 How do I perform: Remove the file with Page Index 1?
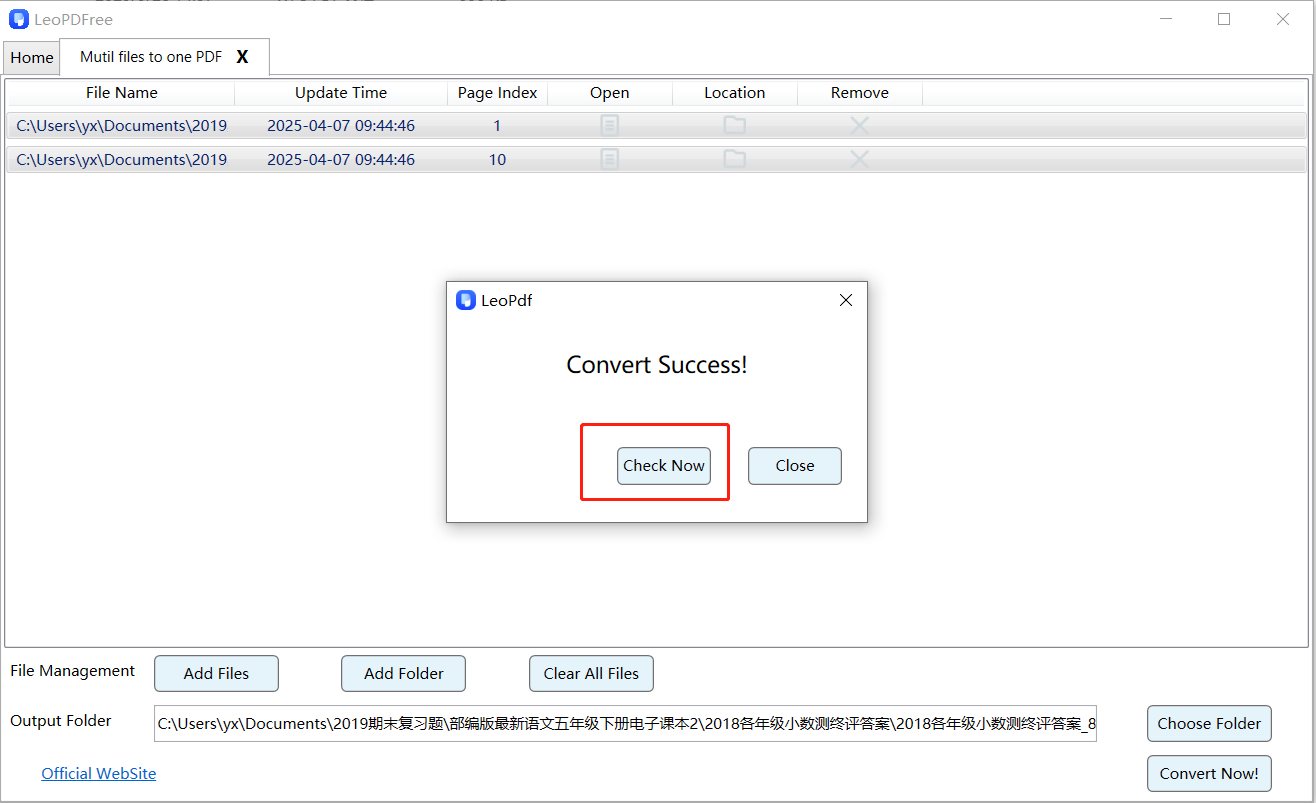tap(860, 126)
